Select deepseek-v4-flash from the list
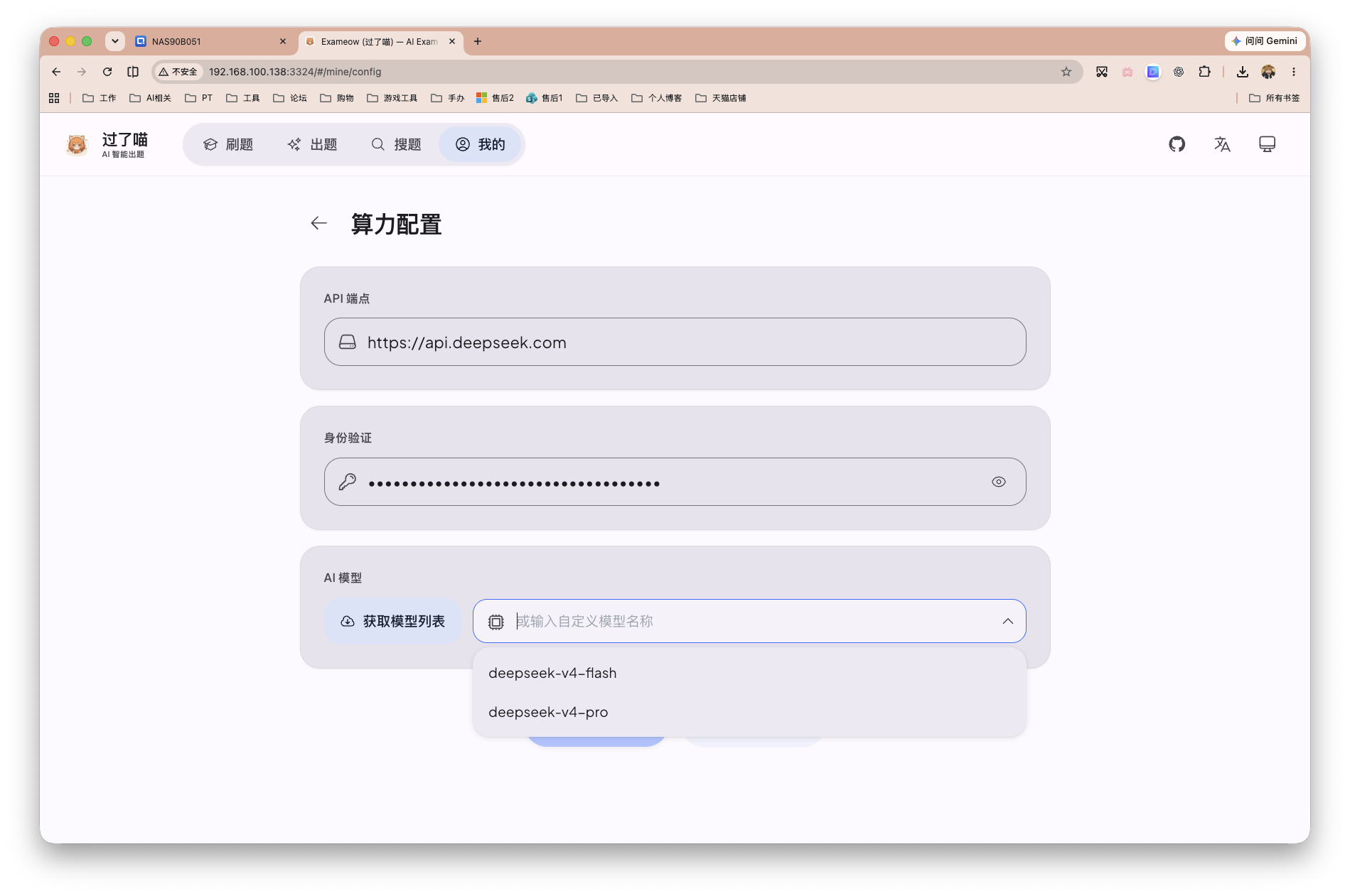The image size is (1350, 896). [x=749, y=673]
